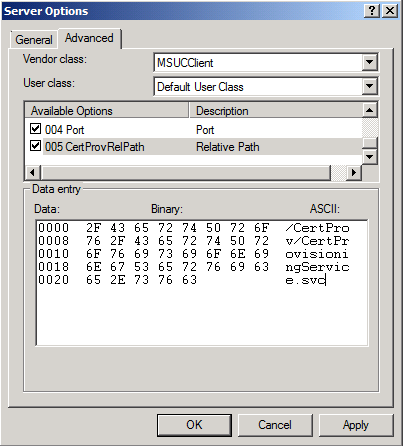Click the Apply button

[356, 425]
